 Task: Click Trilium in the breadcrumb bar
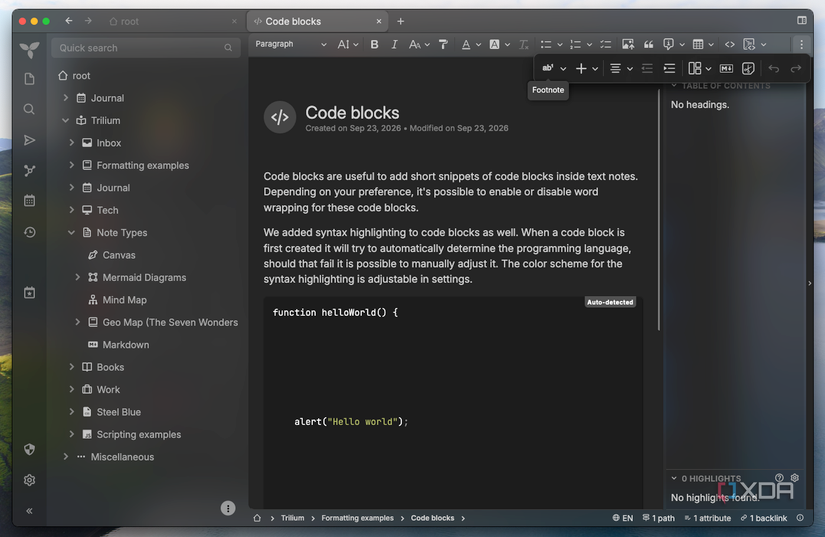coord(293,518)
